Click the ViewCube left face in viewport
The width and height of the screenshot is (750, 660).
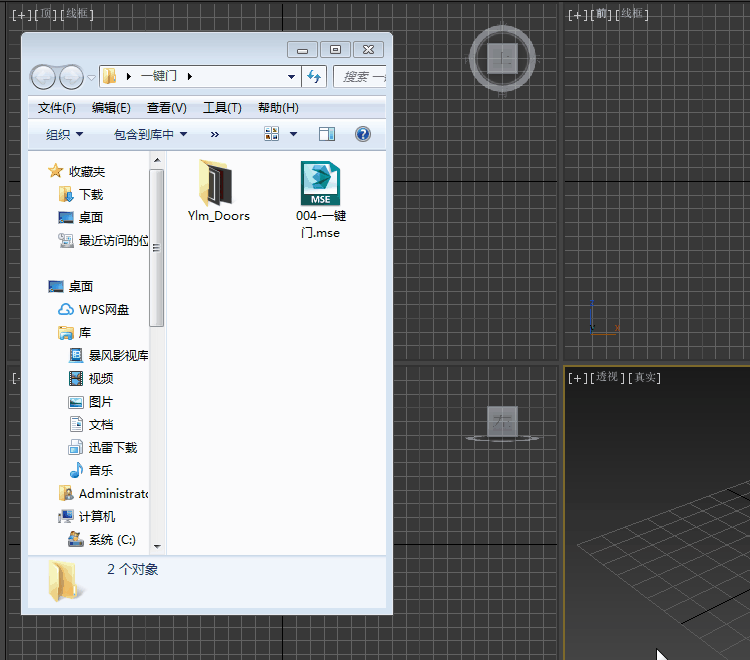click(501, 422)
